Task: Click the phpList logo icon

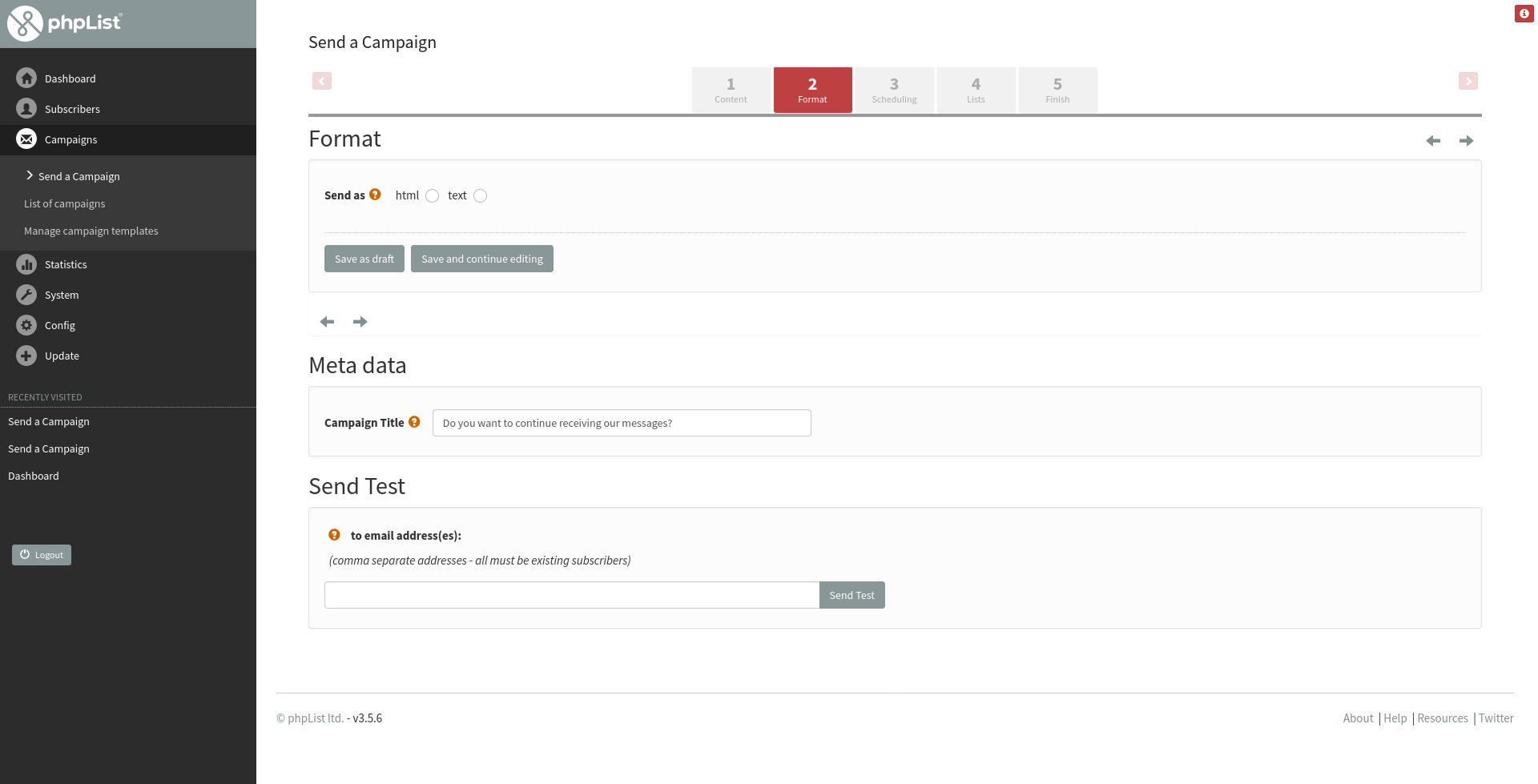Action: [25, 23]
